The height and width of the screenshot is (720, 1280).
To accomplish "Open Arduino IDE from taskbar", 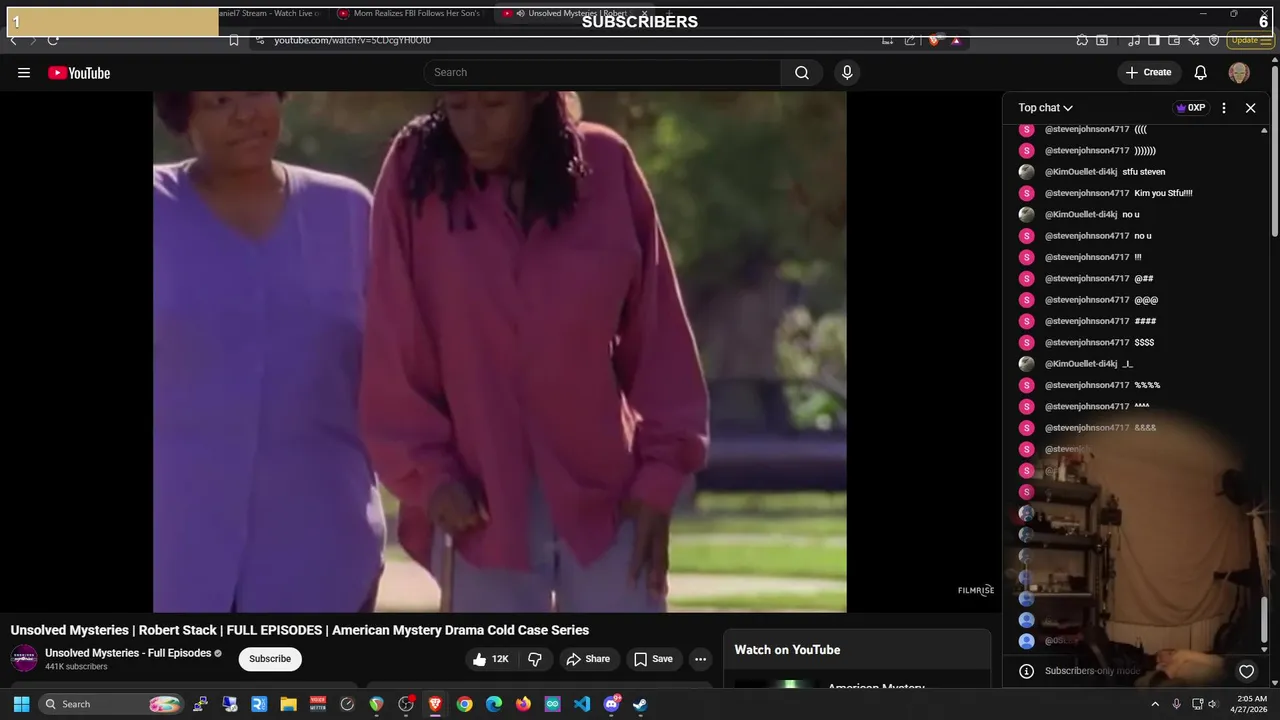I will coord(552,704).
